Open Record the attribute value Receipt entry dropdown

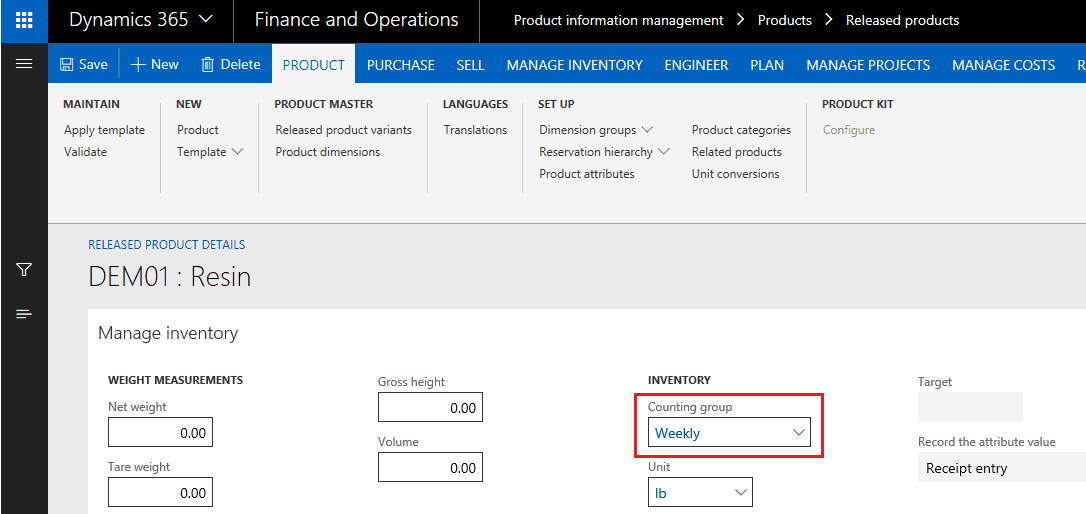1002,468
